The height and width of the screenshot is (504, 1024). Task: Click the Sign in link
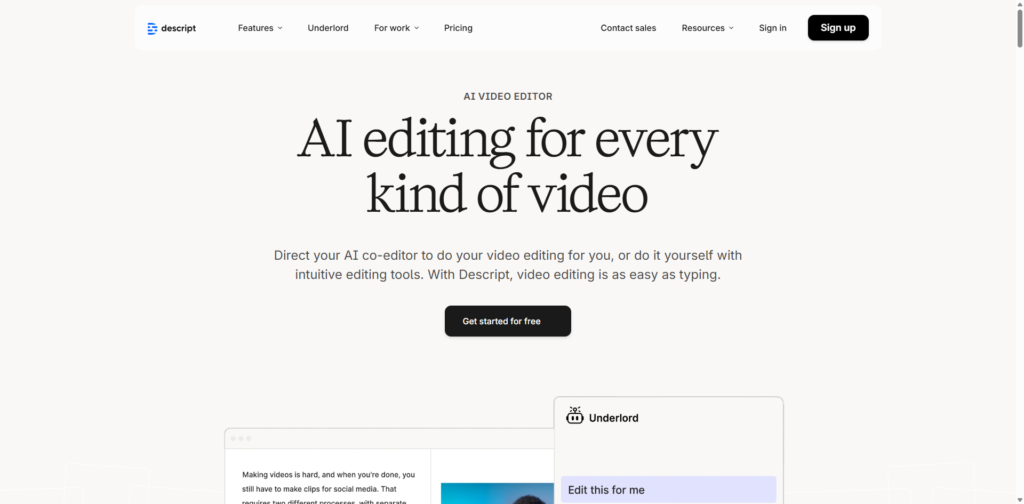pyautogui.click(x=772, y=28)
